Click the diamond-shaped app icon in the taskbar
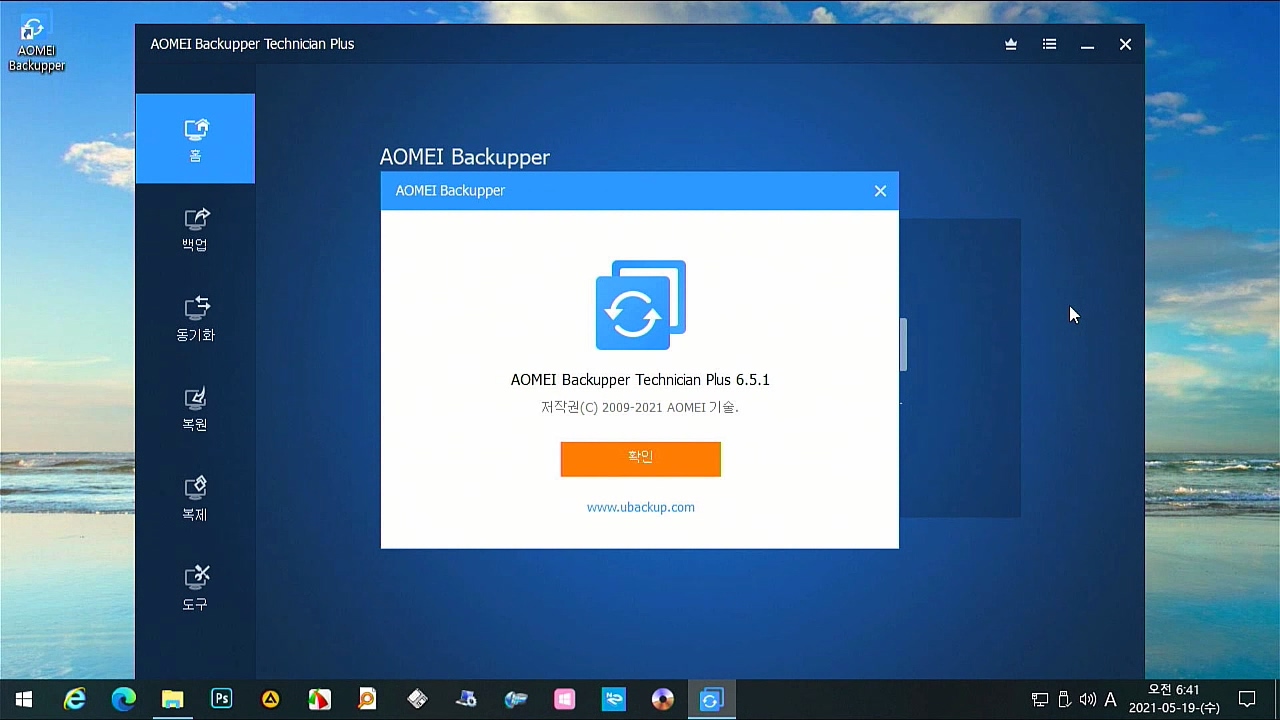The image size is (1280, 720). point(417,699)
